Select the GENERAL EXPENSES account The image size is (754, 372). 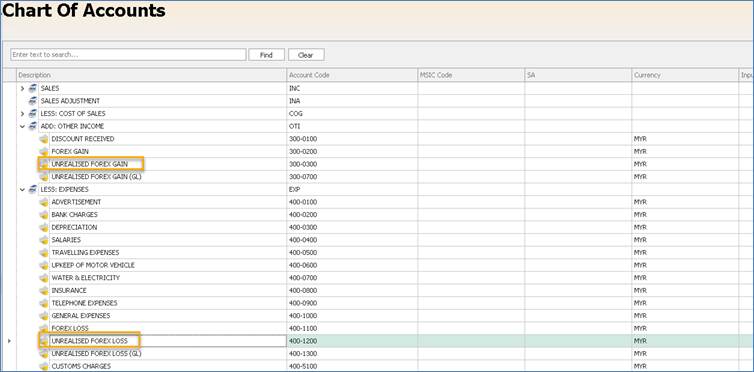coord(81,316)
